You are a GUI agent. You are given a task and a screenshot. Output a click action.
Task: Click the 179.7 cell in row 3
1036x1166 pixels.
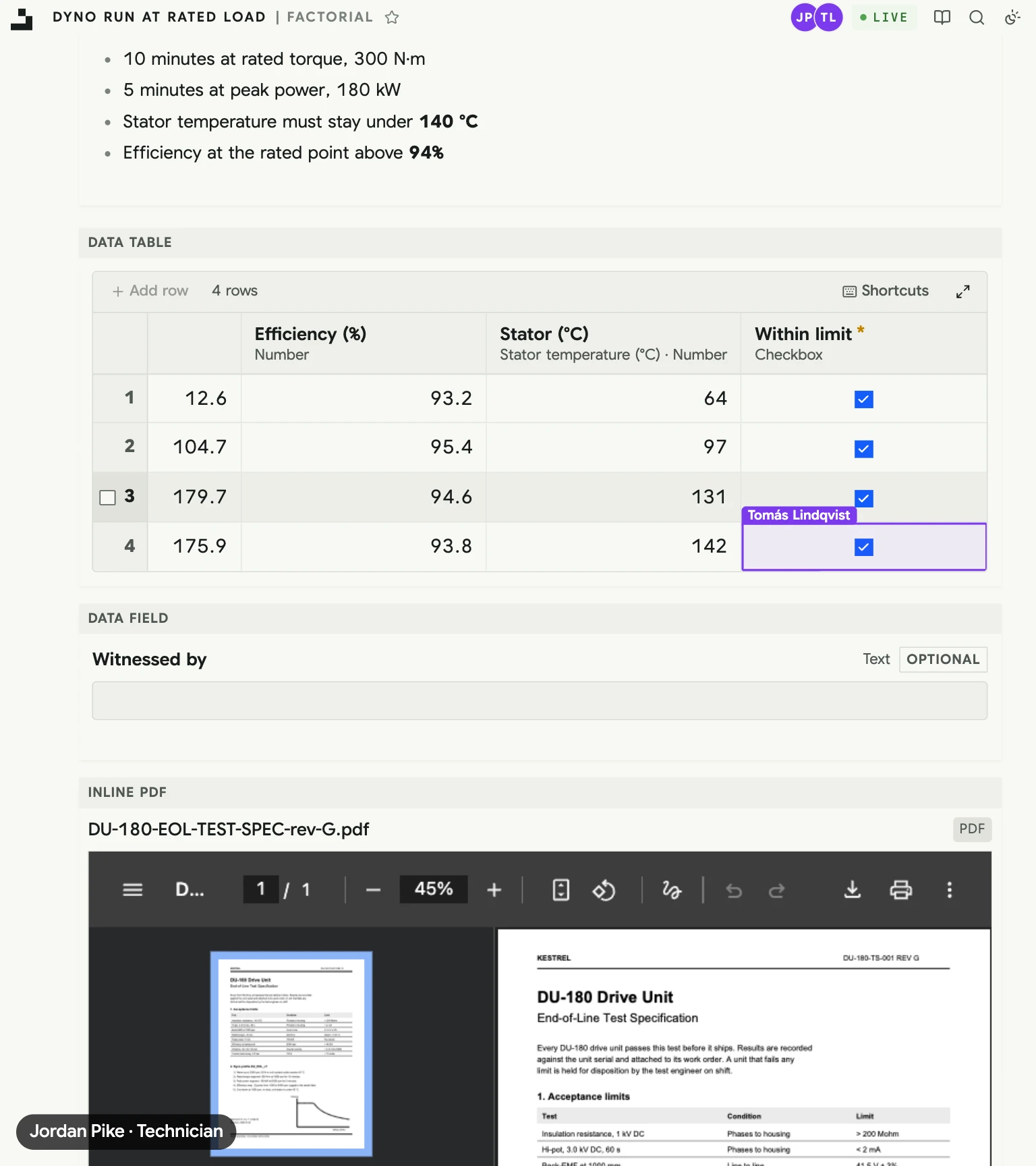point(194,497)
